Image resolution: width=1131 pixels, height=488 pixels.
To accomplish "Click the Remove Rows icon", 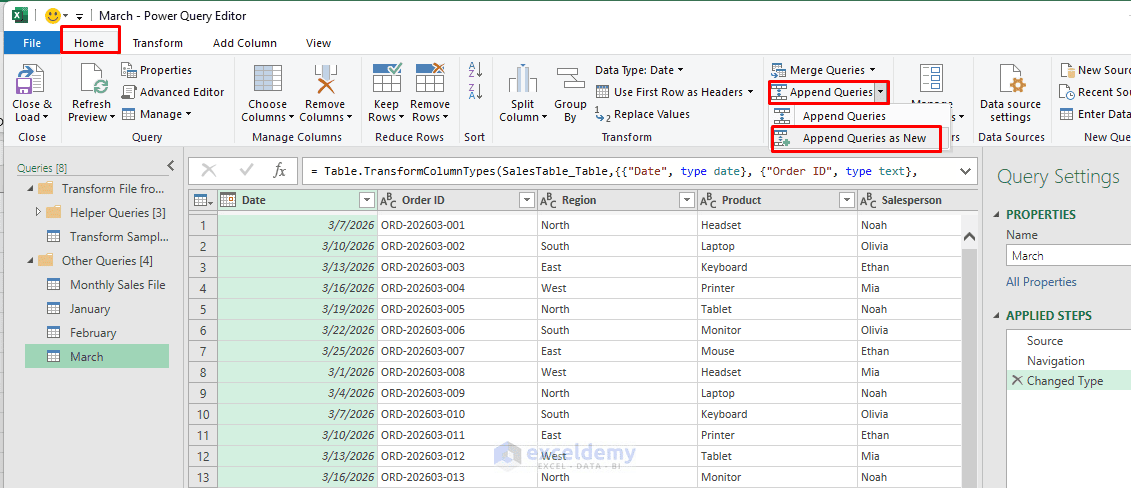I will point(429,78).
